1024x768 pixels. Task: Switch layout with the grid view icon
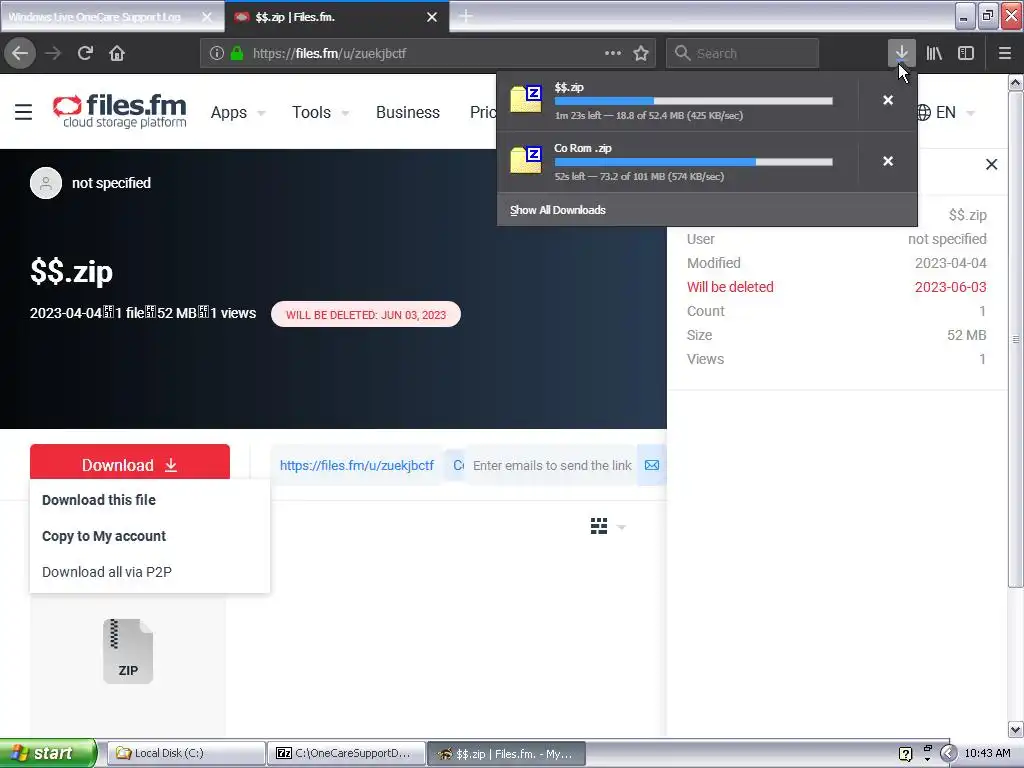599,526
